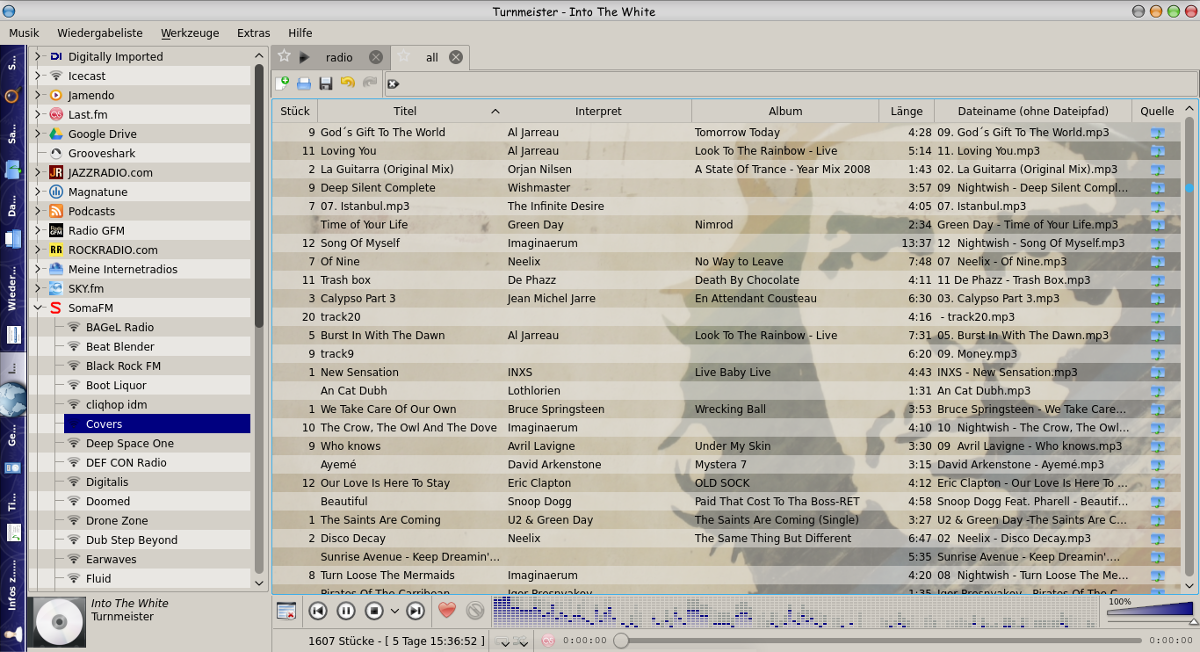Open the Hilfe menu
The height and width of the screenshot is (652, 1200).
300,33
